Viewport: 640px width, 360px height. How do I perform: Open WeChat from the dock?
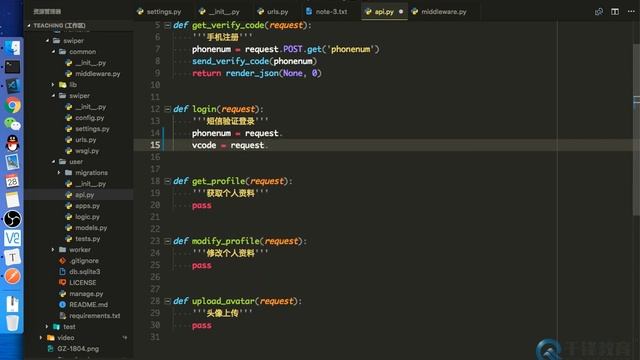12,124
